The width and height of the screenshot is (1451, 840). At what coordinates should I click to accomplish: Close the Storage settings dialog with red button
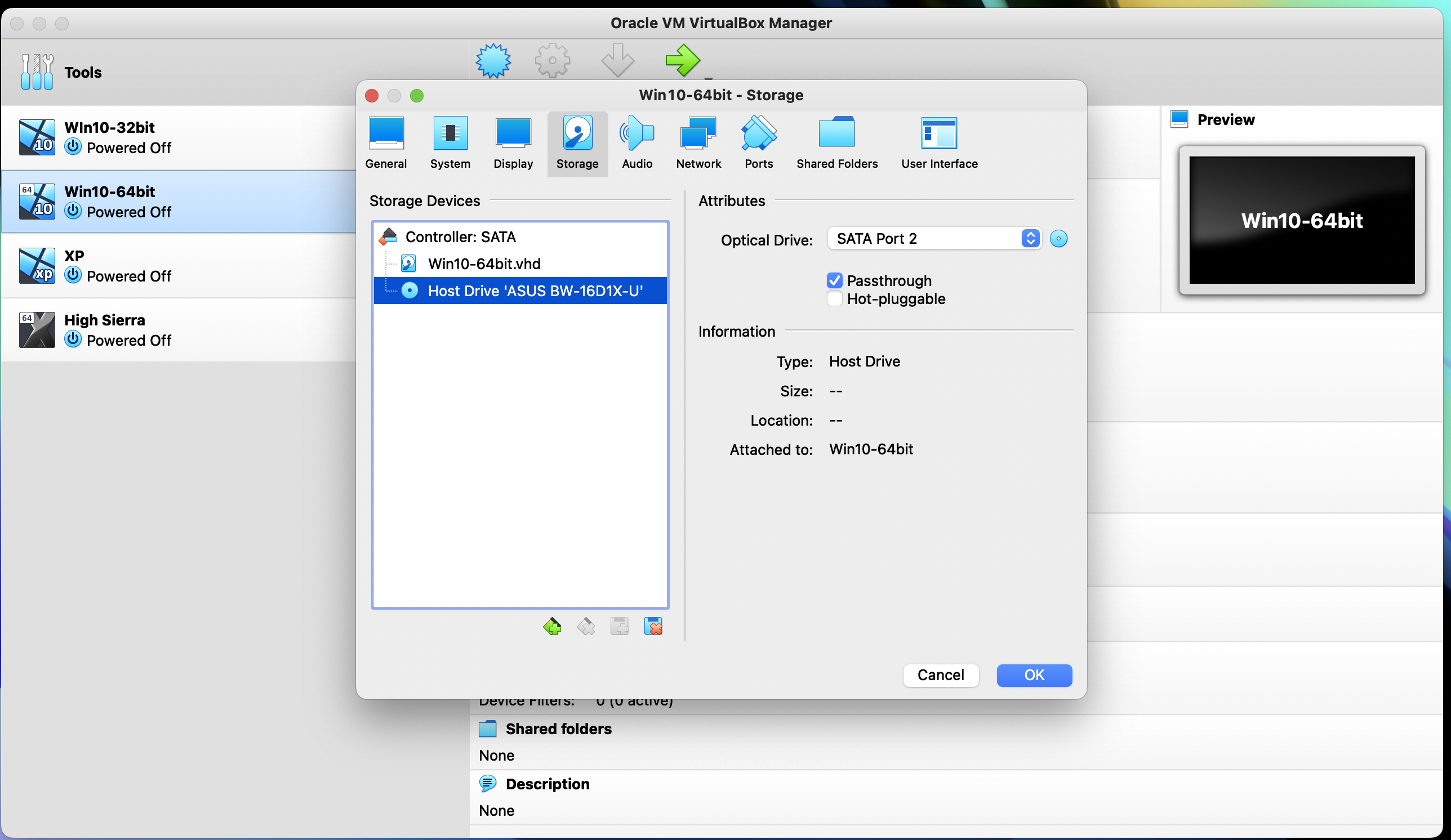372,96
